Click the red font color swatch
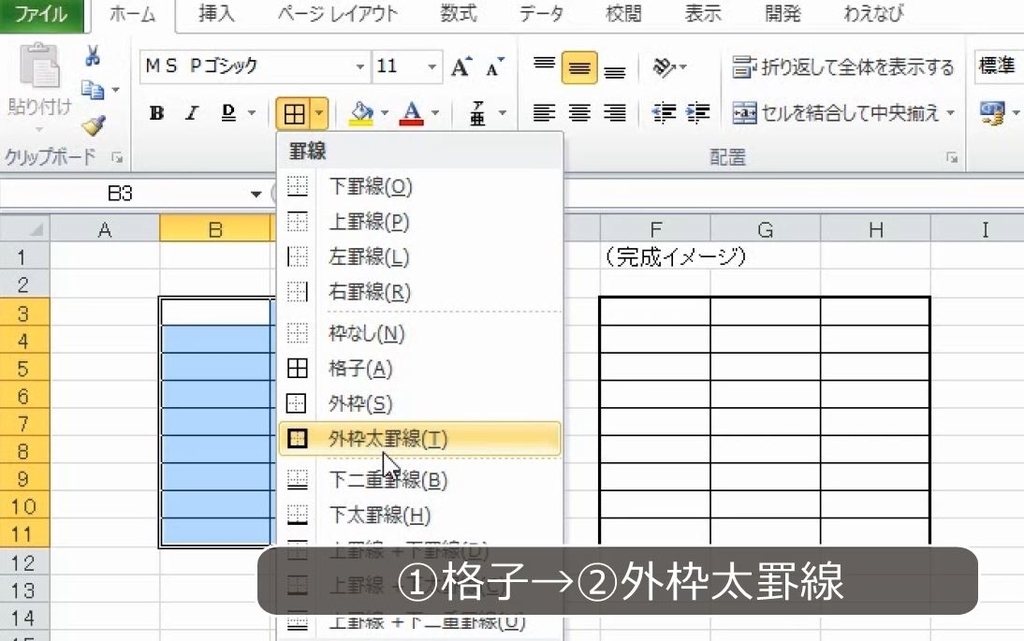1024x641 pixels. (x=411, y=120)
